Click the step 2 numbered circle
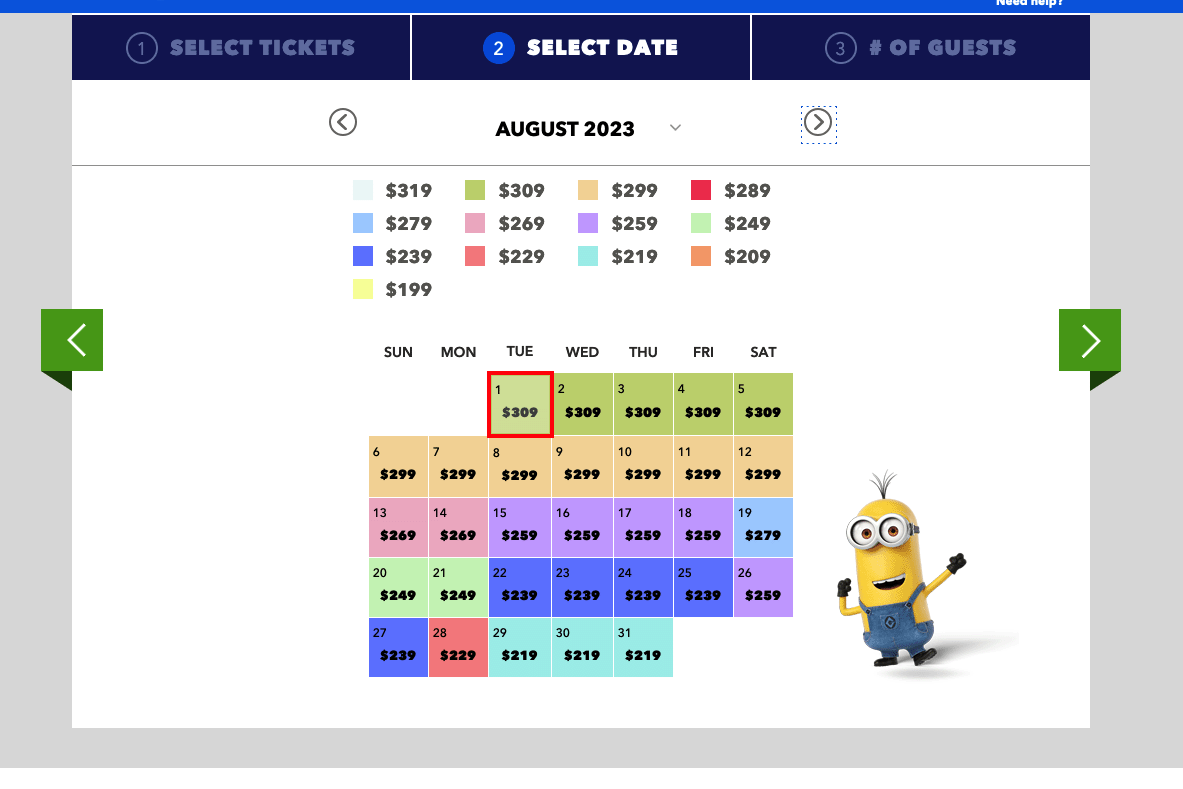The image size is (1183, 789). pyautogui.click(x=498, y=47)
